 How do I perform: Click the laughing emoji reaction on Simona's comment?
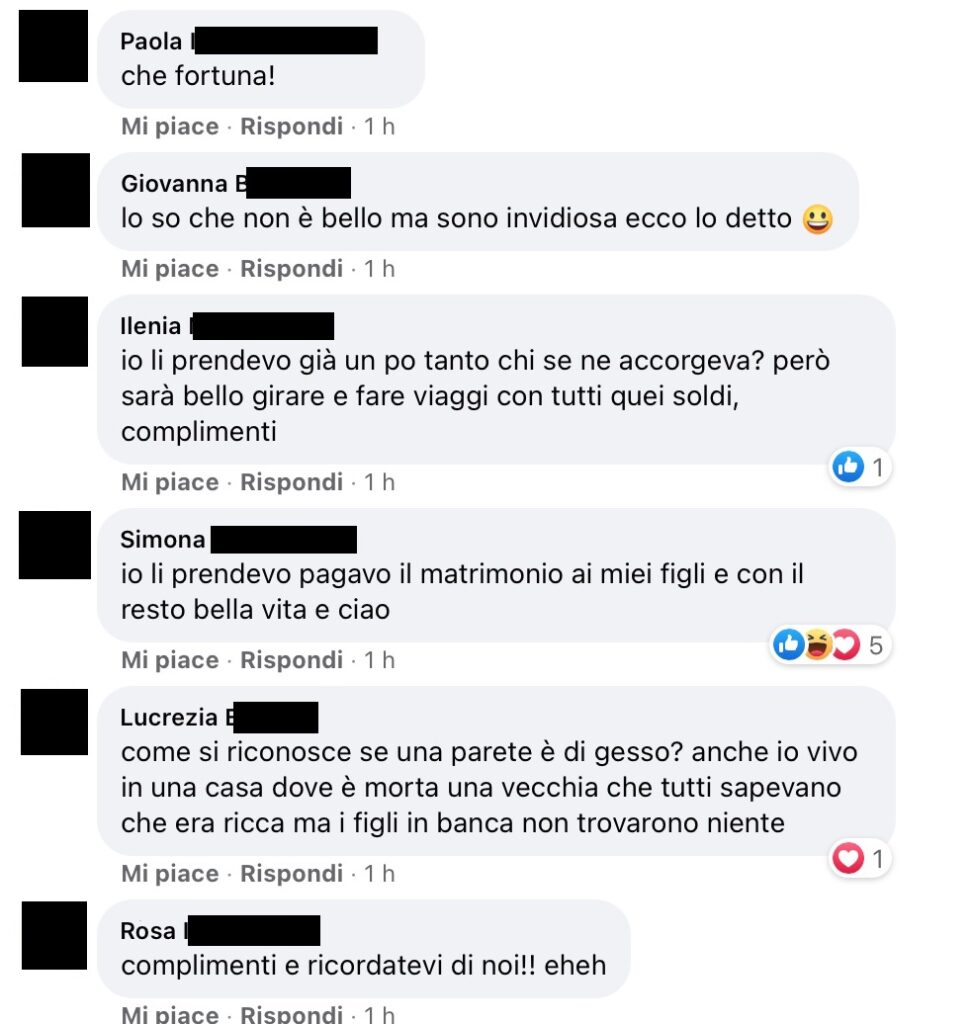[818, 645]
